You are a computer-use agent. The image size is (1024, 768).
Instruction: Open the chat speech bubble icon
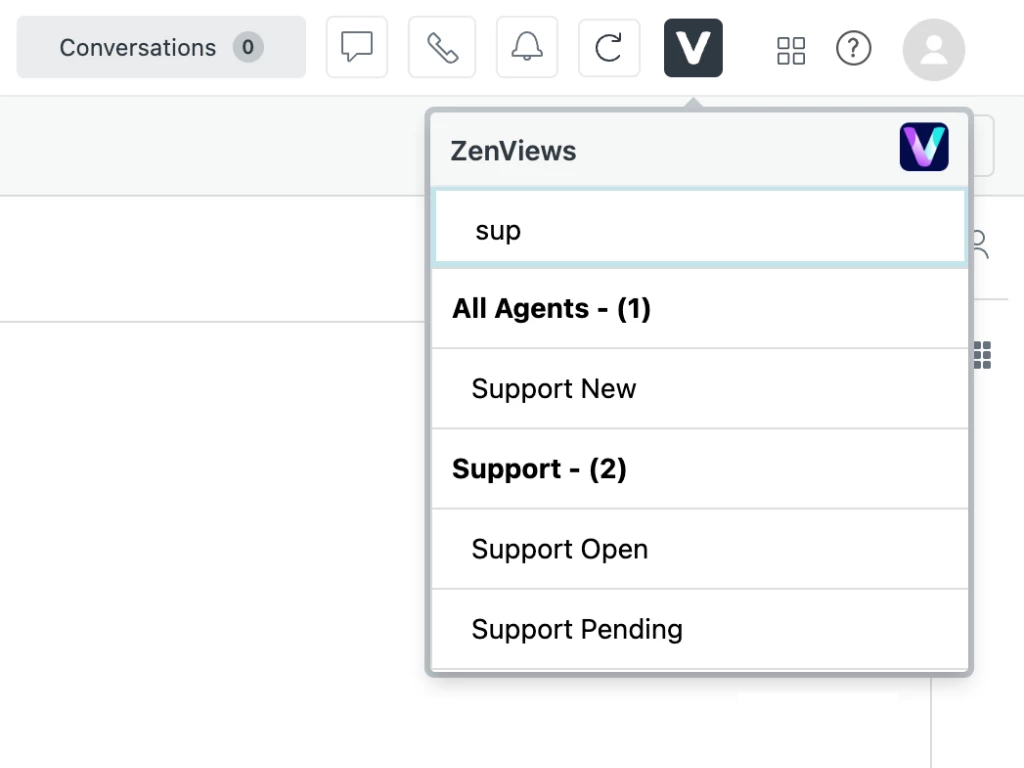click(357, 47)
